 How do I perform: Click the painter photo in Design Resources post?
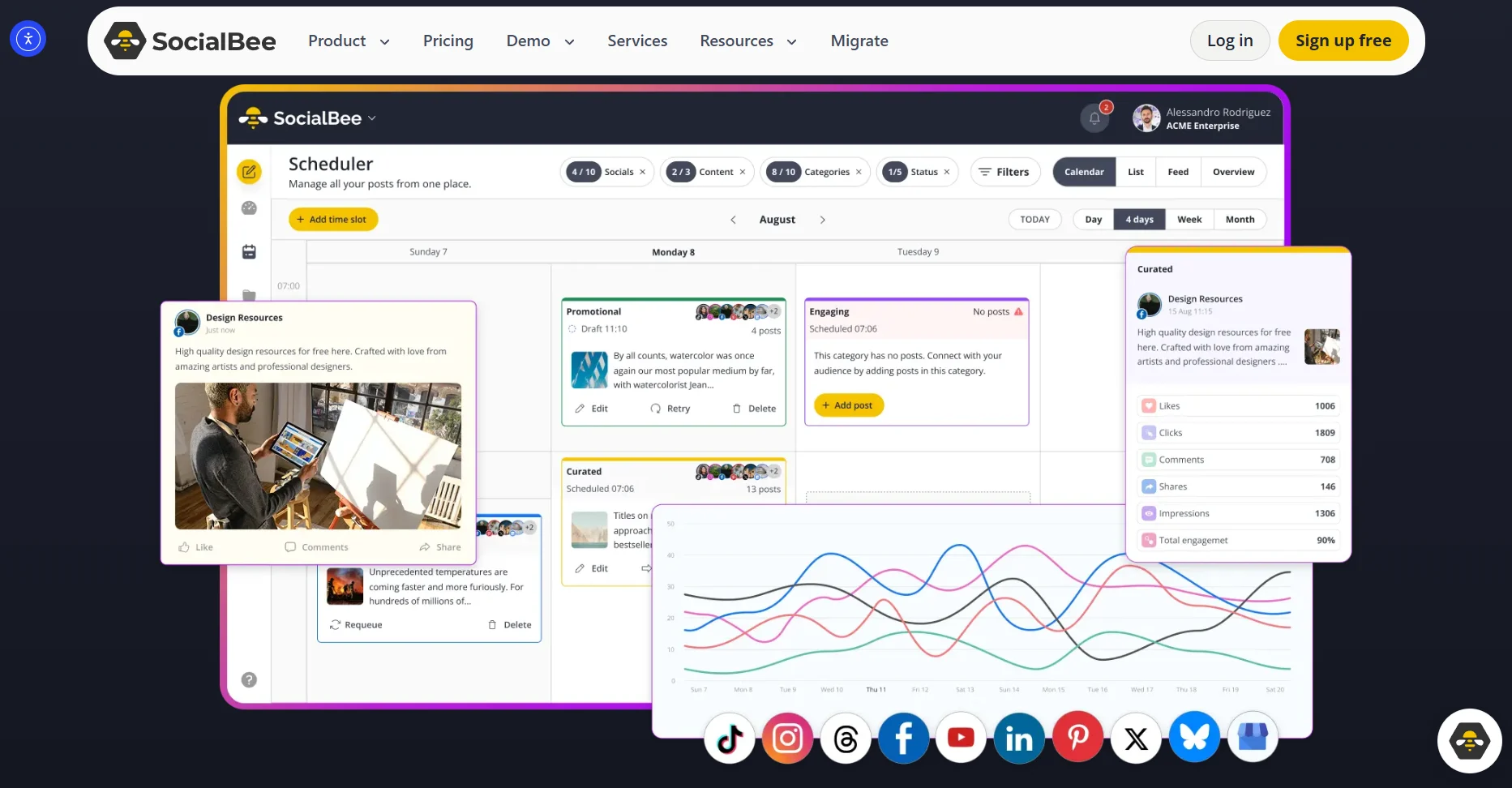pyautogui.click(x=318, y=456)
